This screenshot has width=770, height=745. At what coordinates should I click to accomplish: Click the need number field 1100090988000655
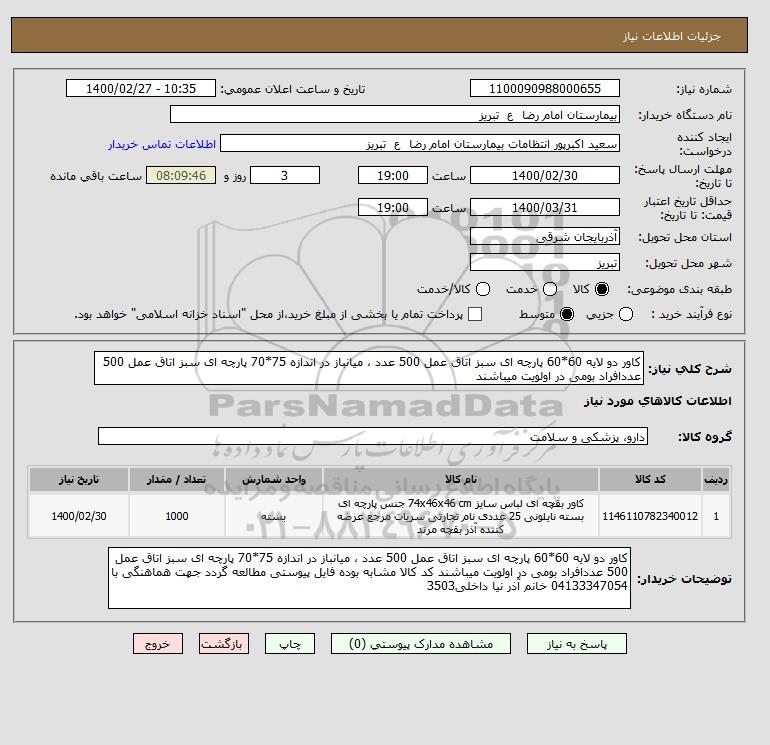pos(545,88)
